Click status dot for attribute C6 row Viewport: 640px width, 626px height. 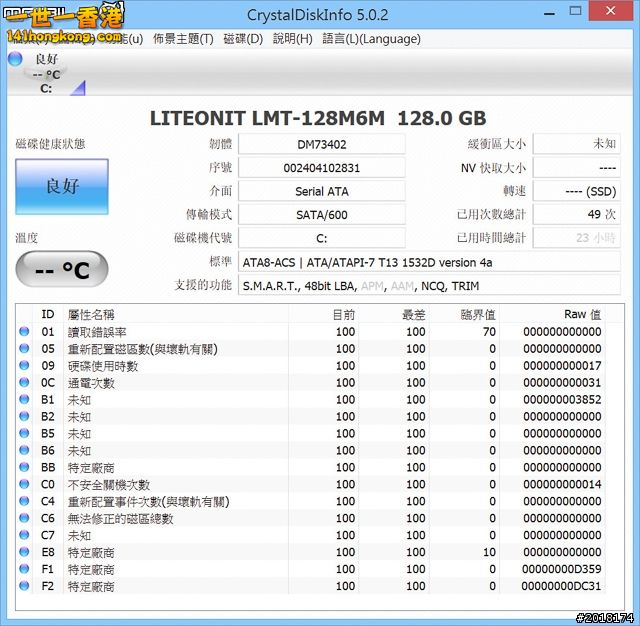[24, 518]
